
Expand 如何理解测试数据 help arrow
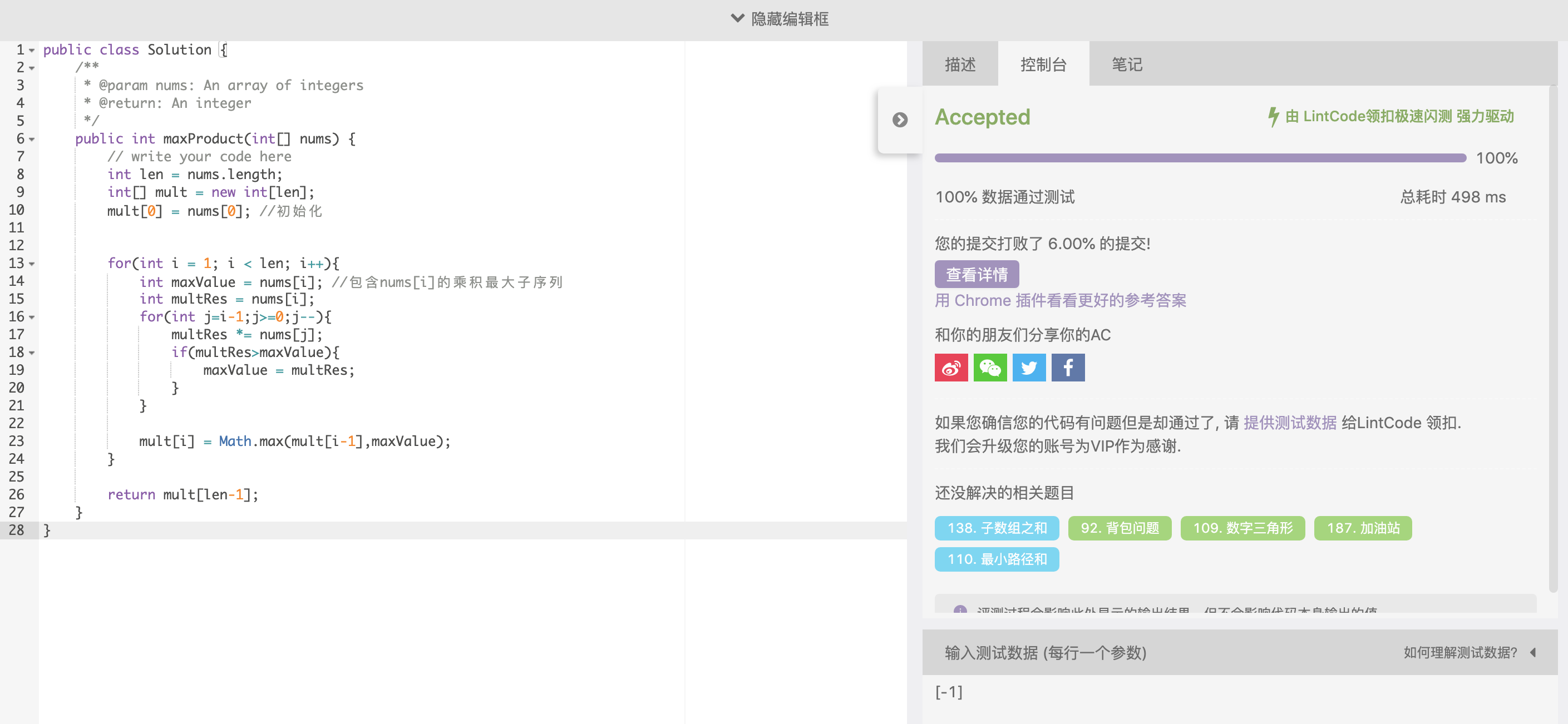pos(1533,652)
